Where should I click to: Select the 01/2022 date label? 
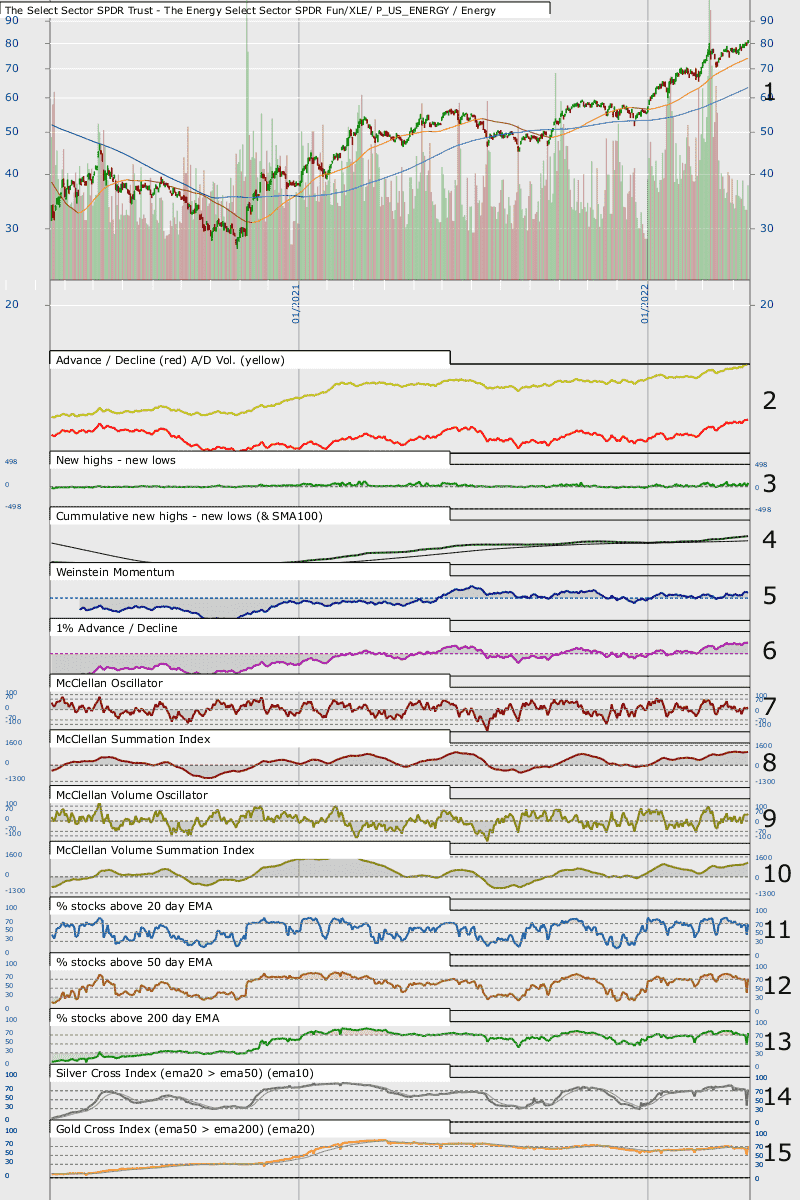[645, 303]
